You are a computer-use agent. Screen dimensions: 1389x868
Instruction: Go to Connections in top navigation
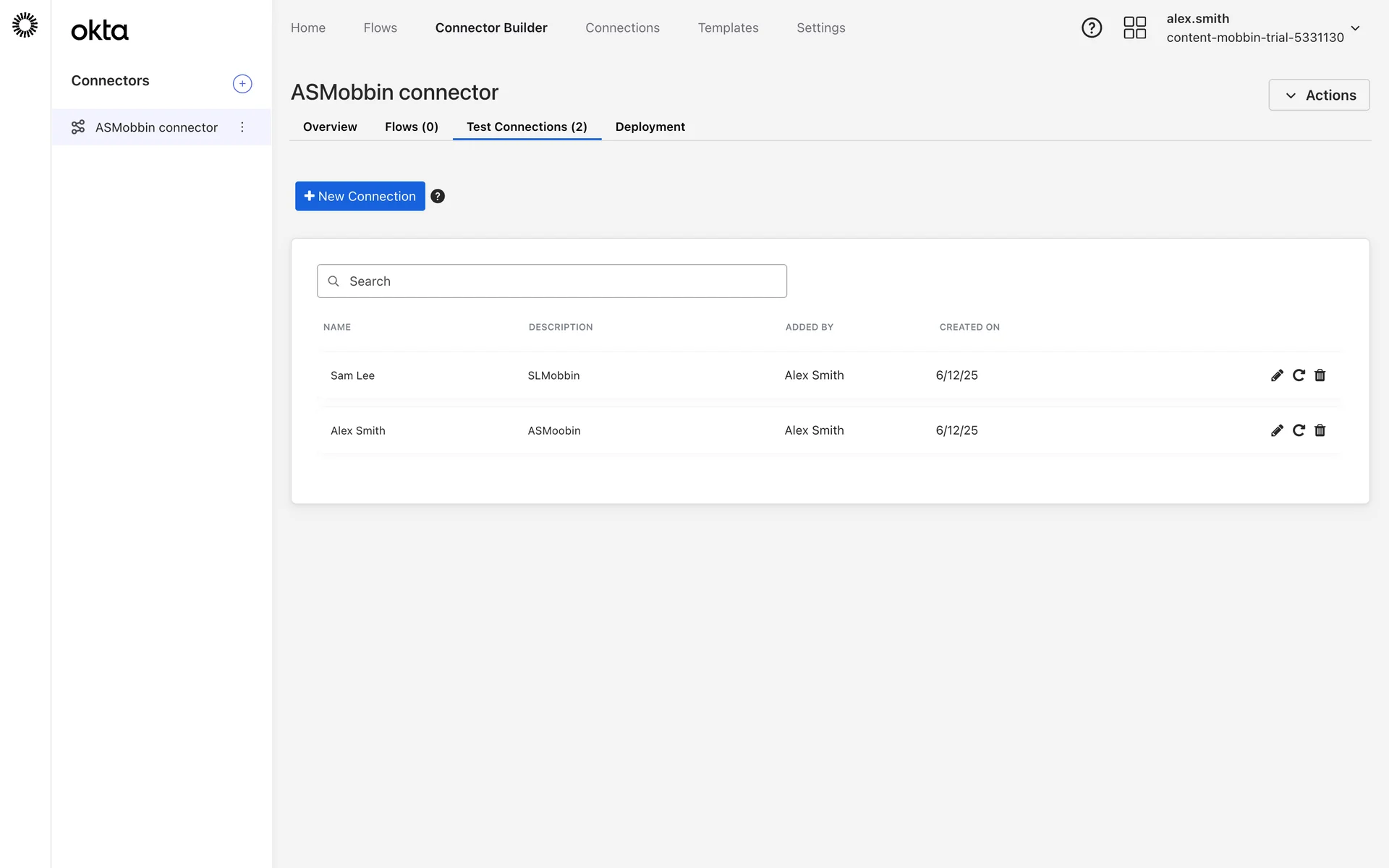(x=622, y=27)
